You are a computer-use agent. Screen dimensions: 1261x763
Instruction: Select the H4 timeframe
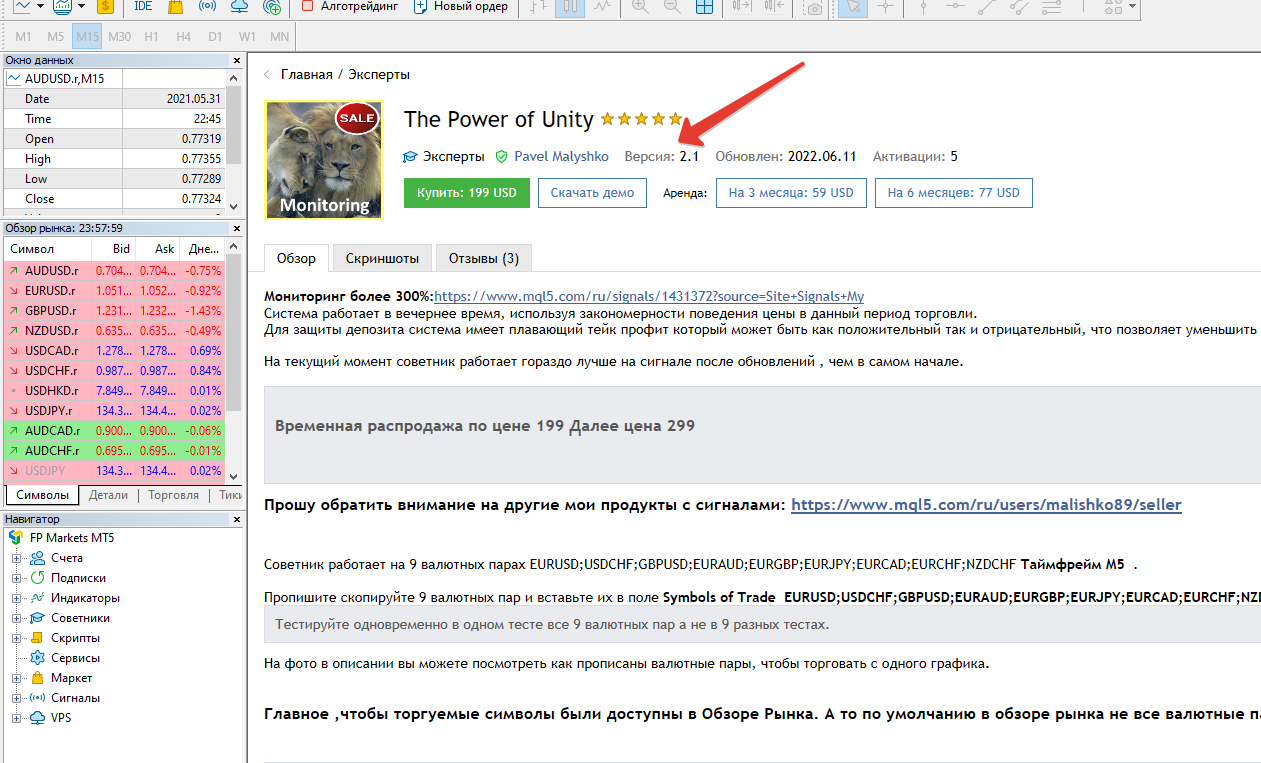[183, 36]
